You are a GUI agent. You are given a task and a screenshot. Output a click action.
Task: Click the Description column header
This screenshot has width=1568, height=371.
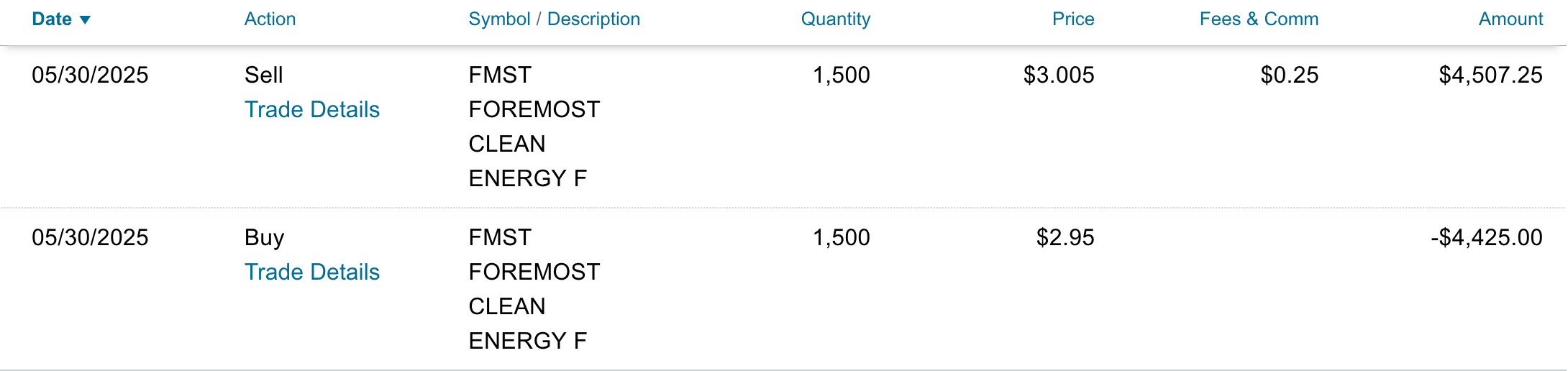point(593,19)
